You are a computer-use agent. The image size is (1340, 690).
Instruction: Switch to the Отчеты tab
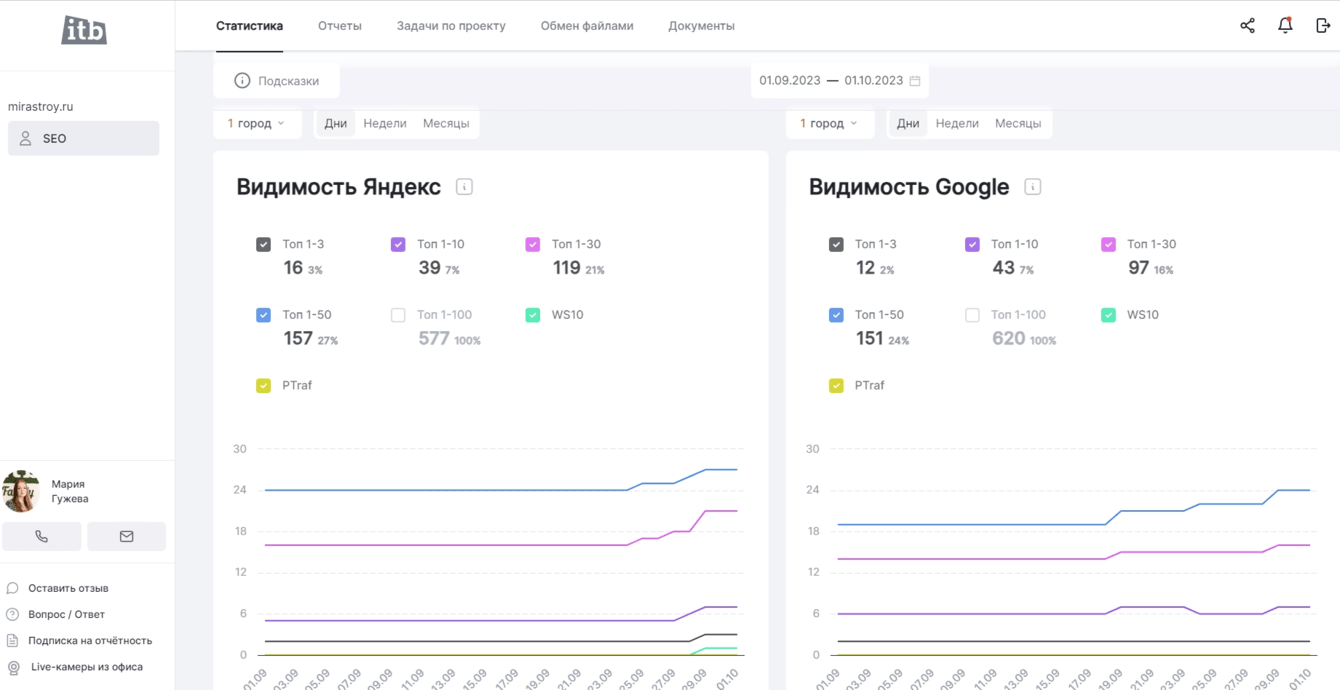[x=339, y=26]
